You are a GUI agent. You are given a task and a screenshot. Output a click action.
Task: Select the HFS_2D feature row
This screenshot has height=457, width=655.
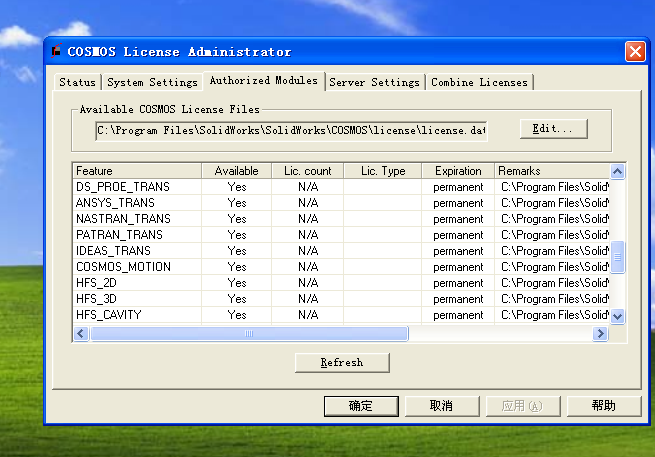point(341,283)
